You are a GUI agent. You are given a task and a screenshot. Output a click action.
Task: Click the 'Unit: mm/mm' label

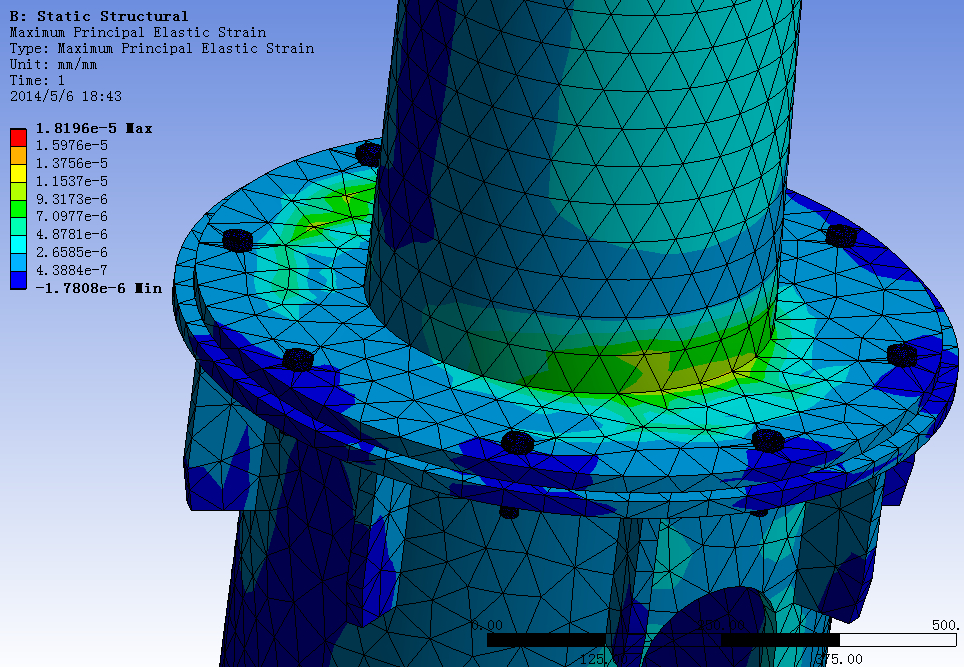click(x=53, y=65)
